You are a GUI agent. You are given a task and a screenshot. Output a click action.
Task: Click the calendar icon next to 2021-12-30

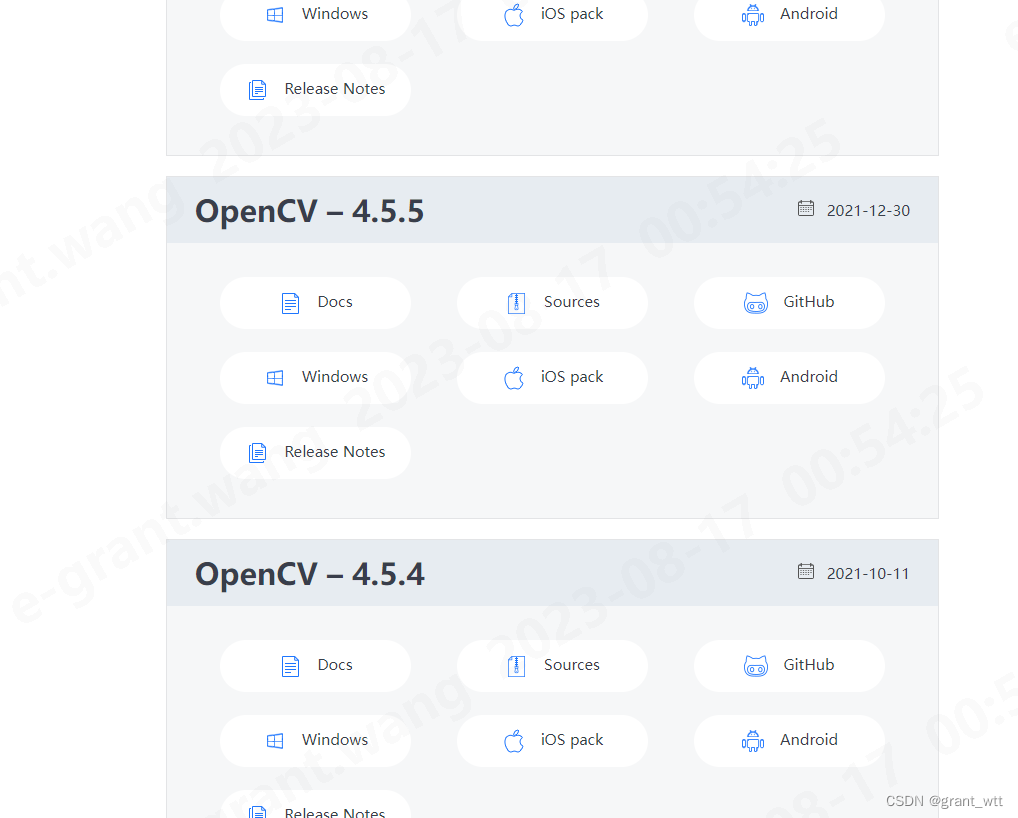click(806, 209)
